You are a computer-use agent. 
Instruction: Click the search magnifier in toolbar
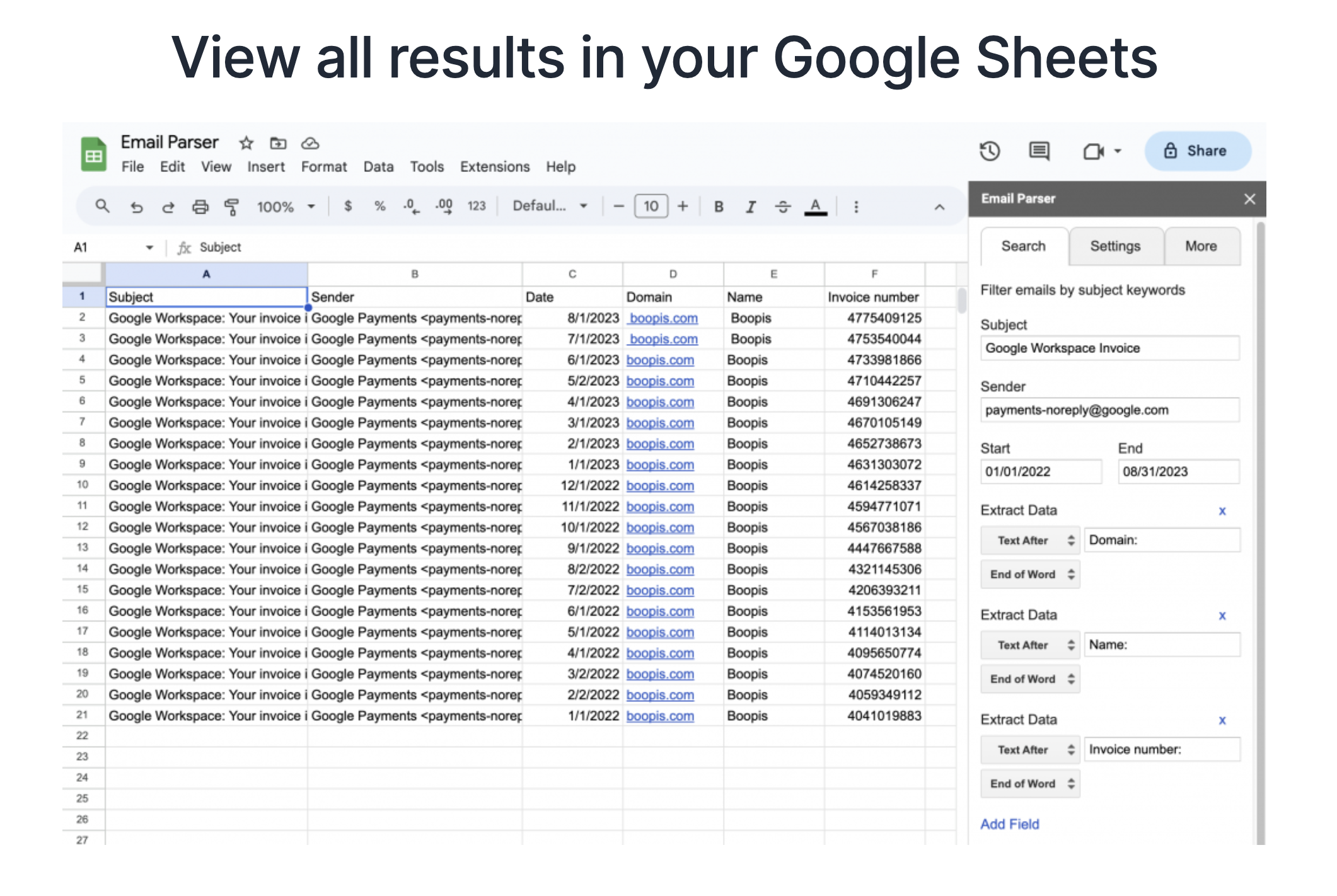(x=102, y=206)
